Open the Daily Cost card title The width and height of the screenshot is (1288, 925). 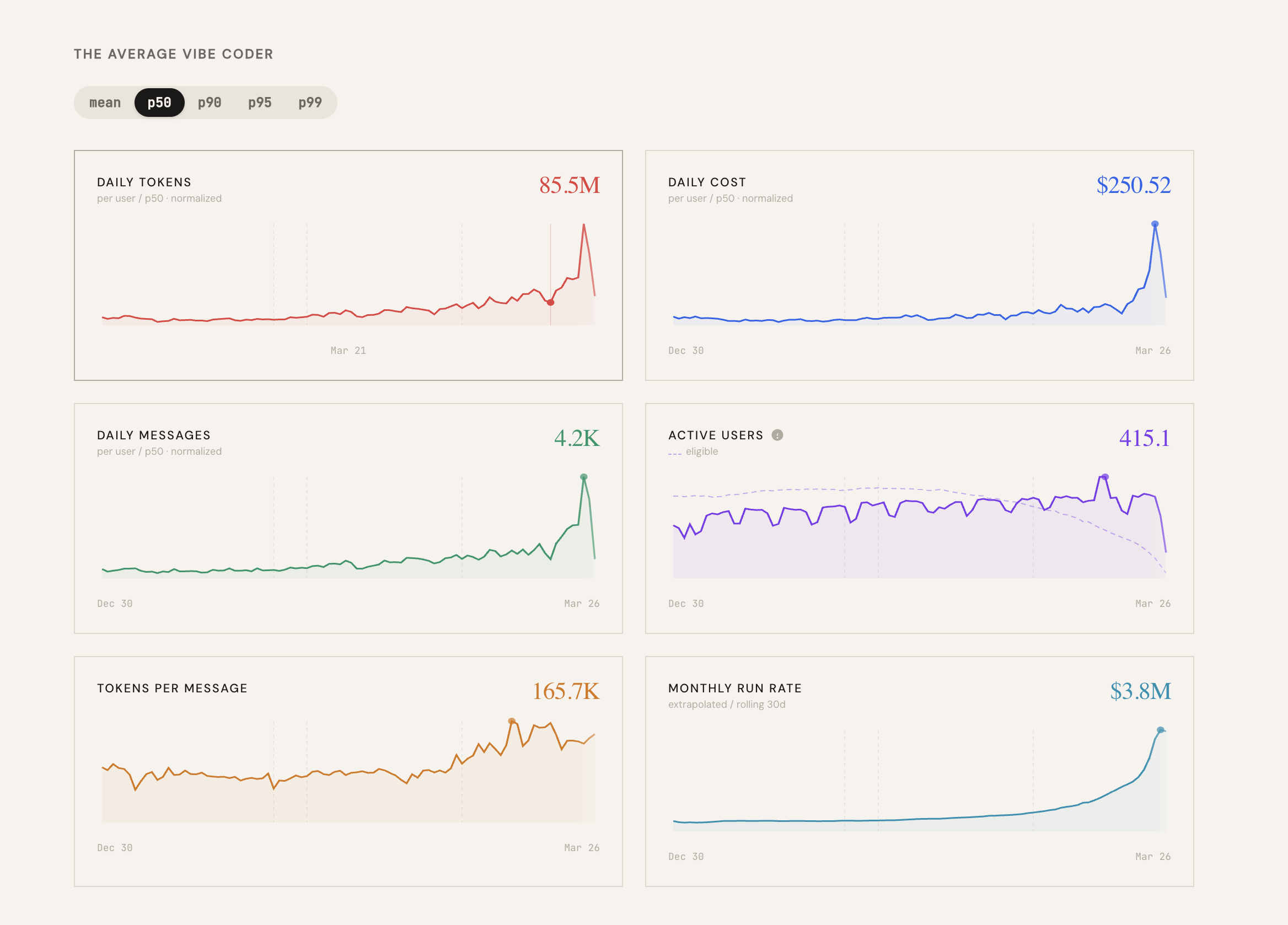coord(707,182)
